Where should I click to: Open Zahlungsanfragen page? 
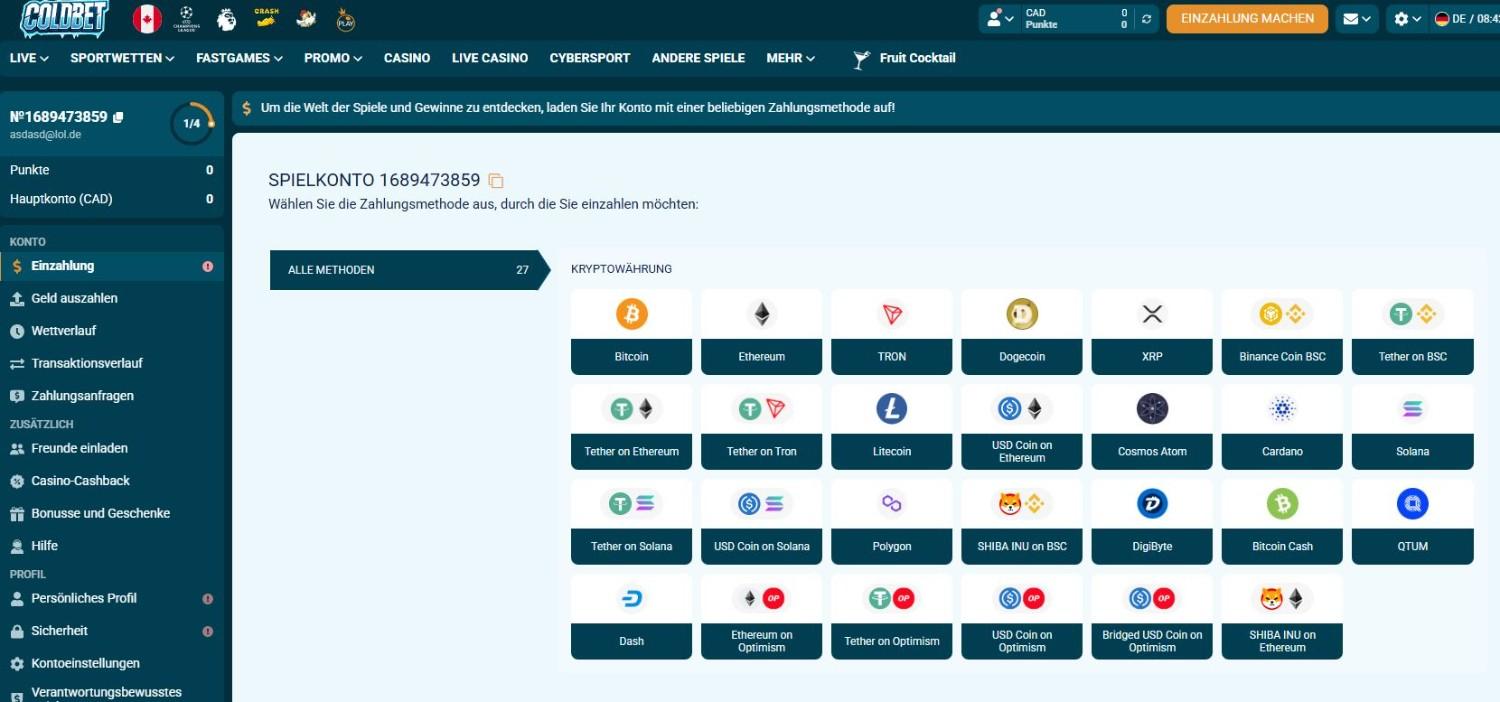tap(112, 396)
